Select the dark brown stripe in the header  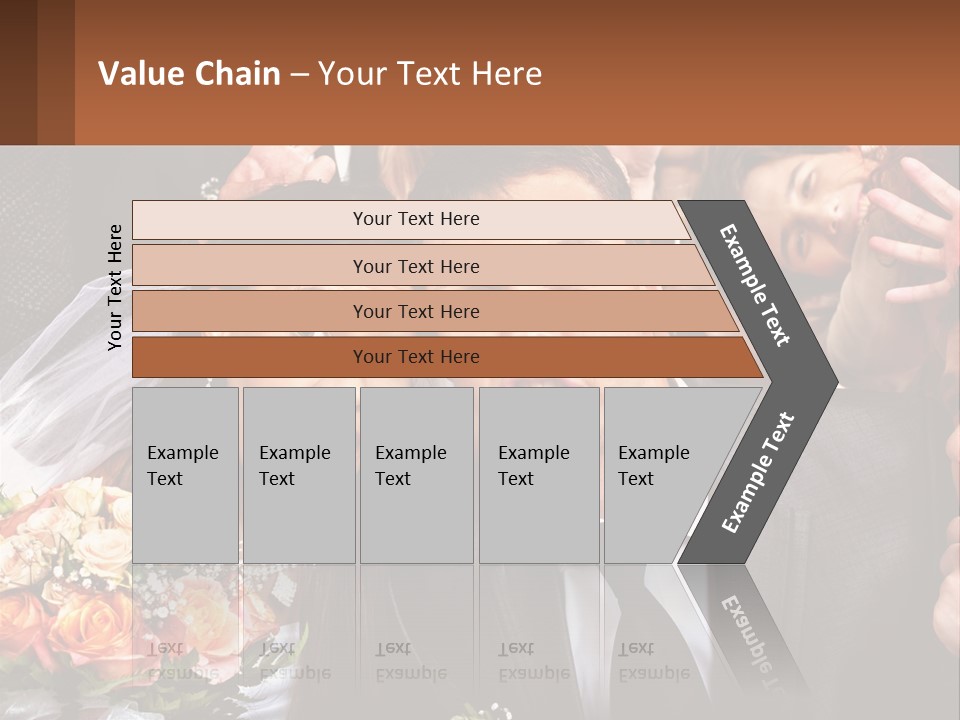(18, 72)
